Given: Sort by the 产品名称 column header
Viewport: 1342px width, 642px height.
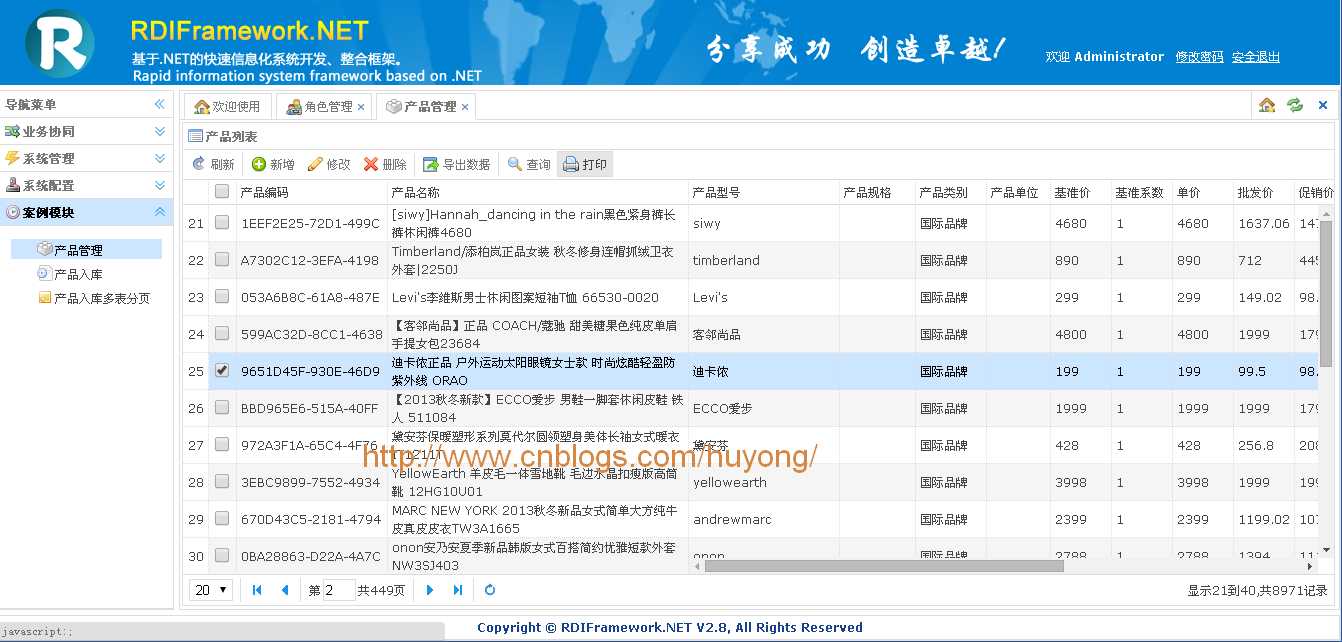Looking at the screenshot, I should (538, 192).
